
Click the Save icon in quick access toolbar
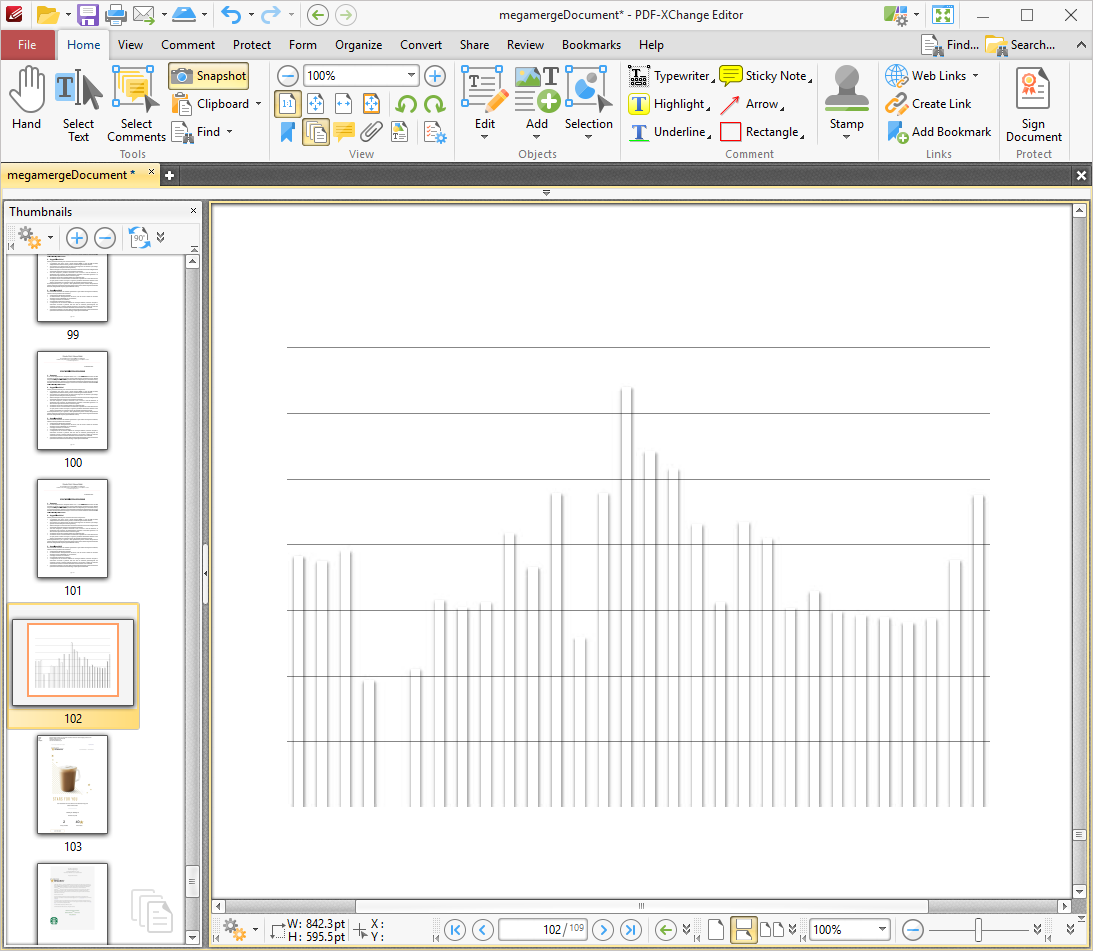pyautogui.click(x=88, y=15)
